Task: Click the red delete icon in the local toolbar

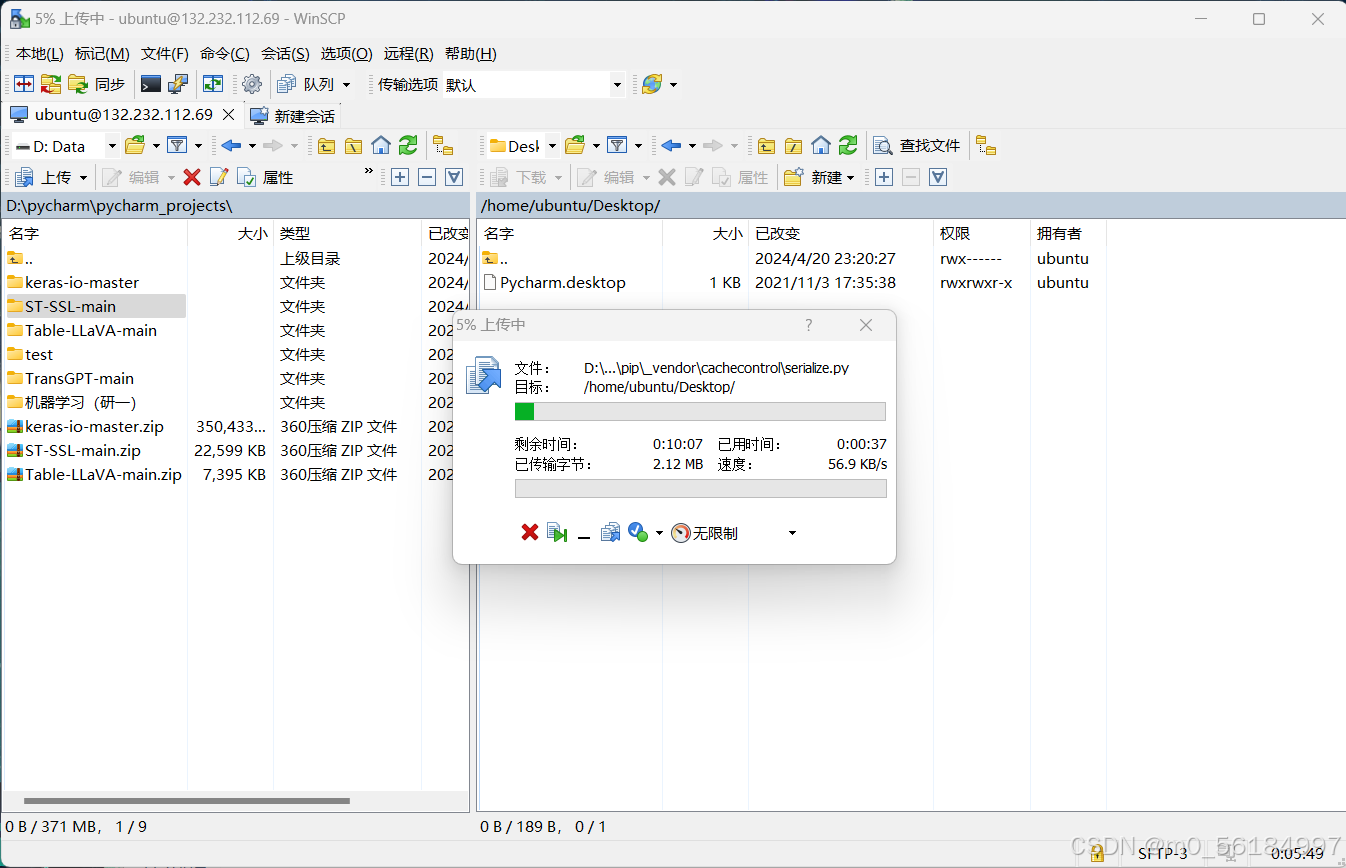Action: click(x=192, y=177)
